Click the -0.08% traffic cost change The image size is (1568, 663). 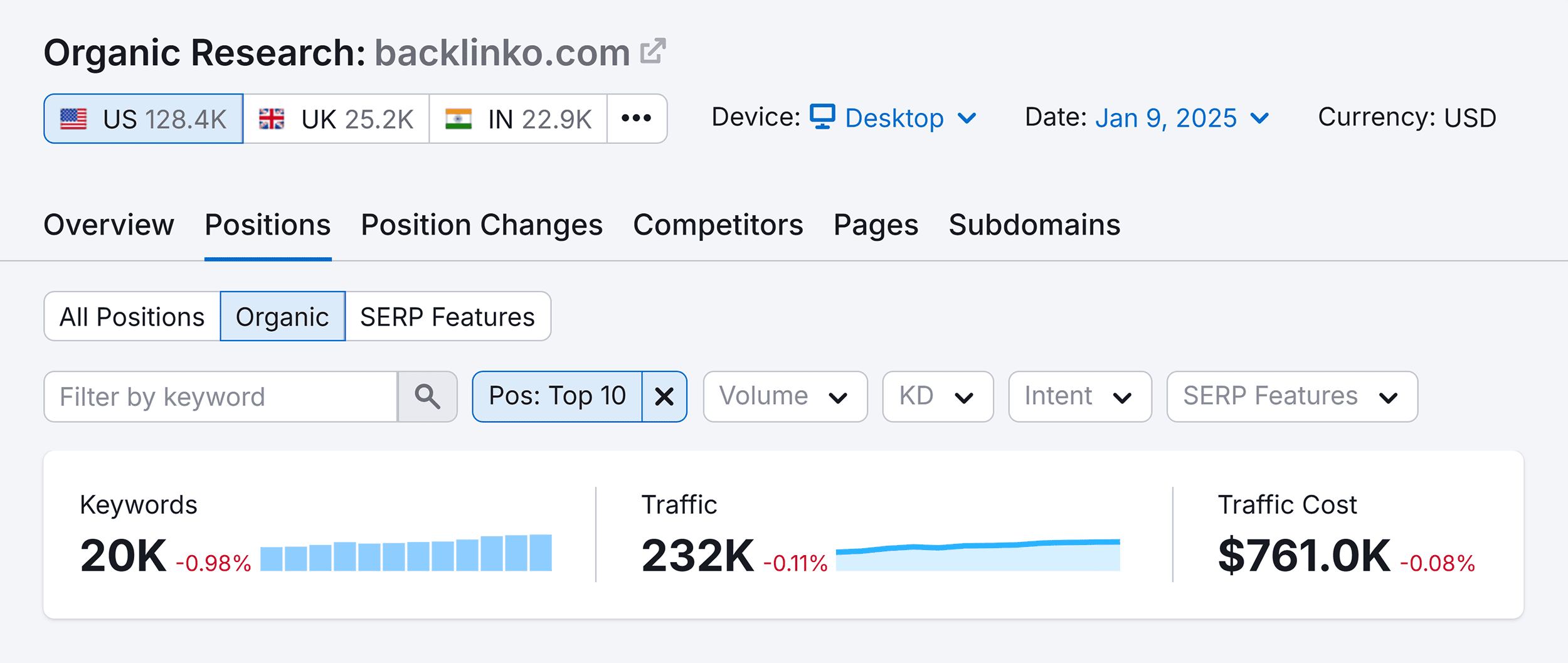click(1438, 563)
